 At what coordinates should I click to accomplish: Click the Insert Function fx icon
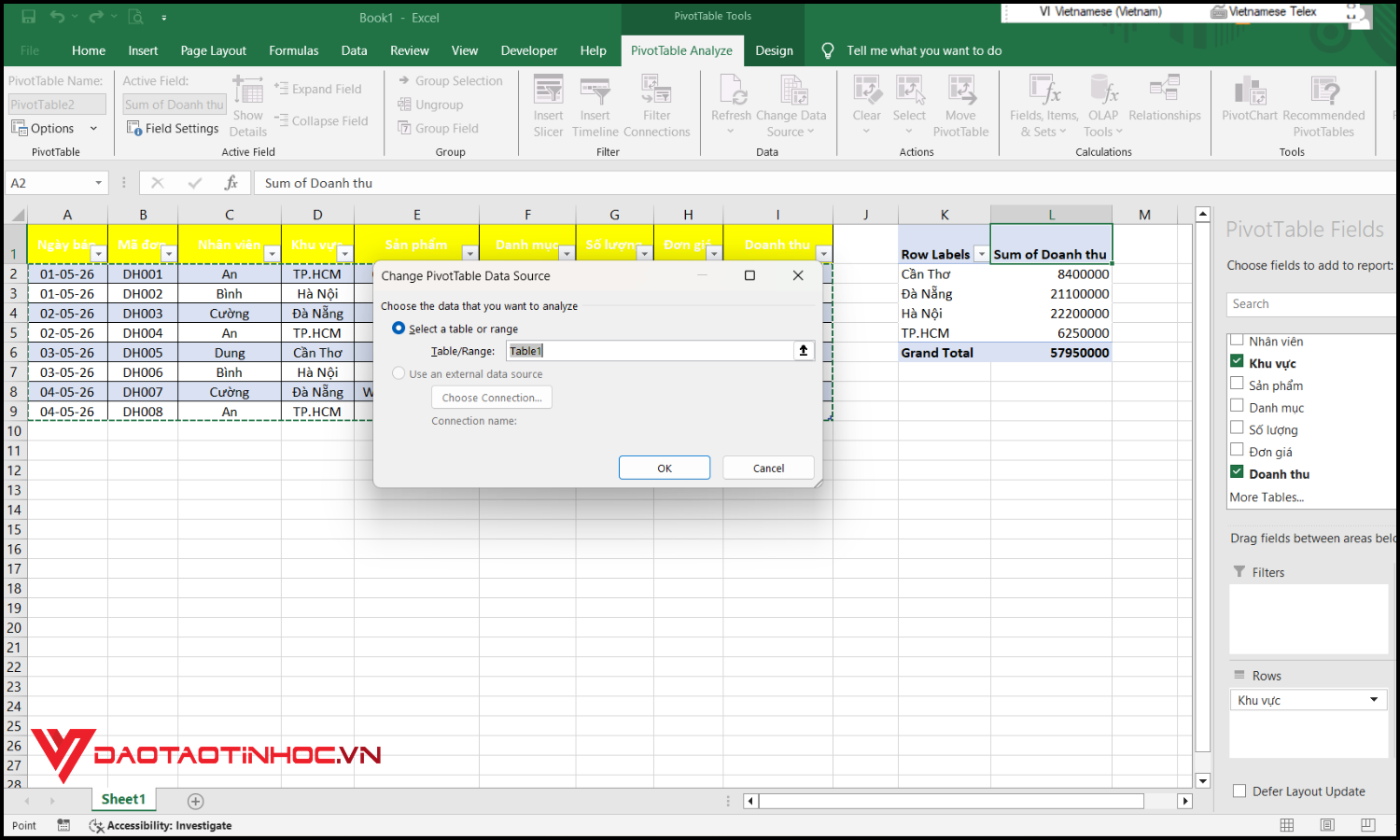coord(231,183)
